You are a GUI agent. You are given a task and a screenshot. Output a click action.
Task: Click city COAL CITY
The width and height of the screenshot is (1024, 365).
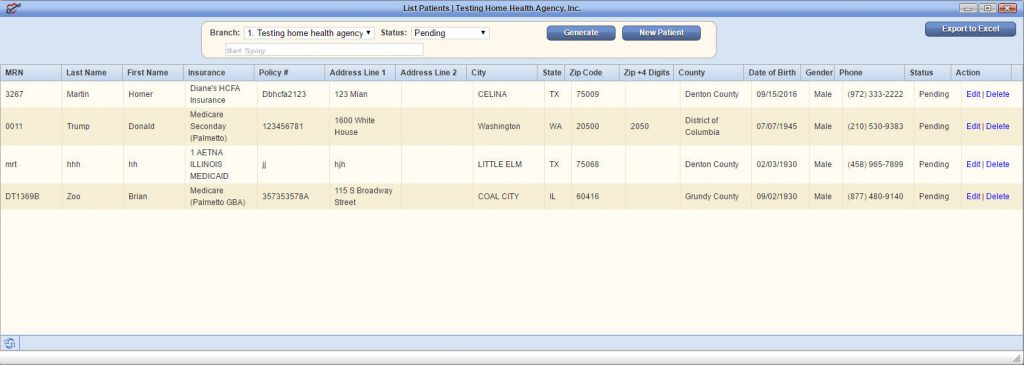pos(498,197)
